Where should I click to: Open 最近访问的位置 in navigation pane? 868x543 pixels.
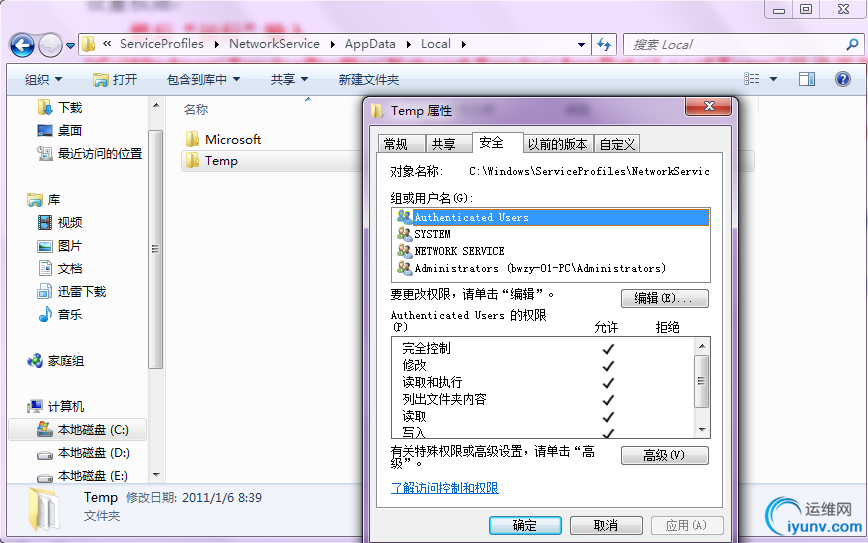point(100,154)
